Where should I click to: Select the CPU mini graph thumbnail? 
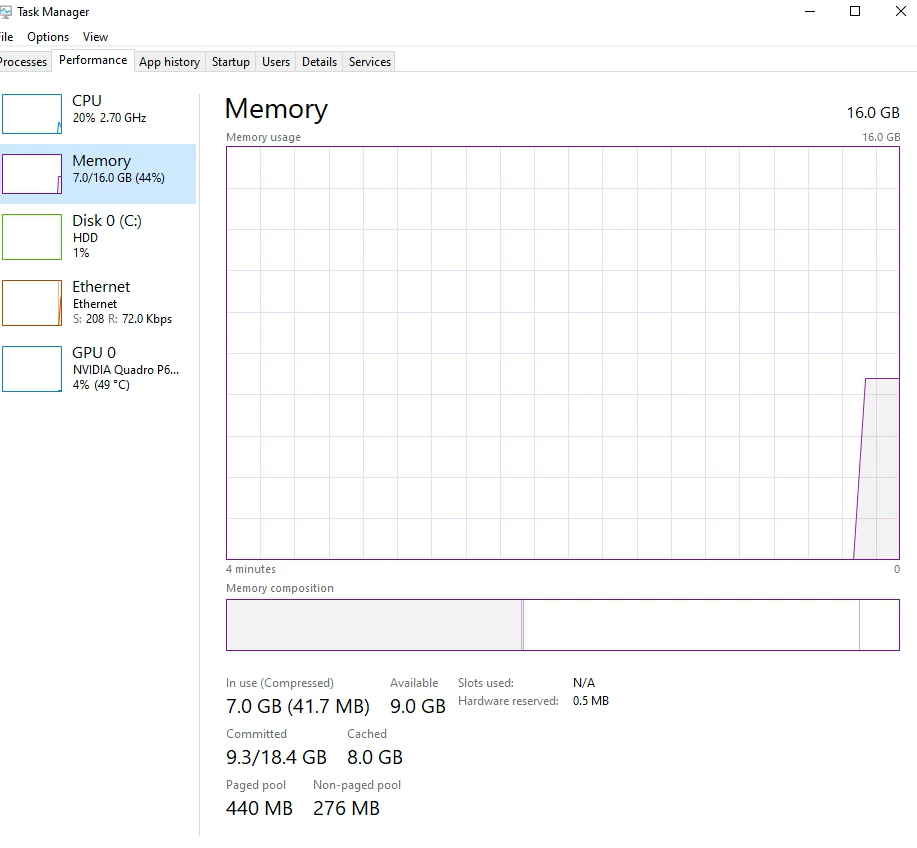pyautogui.click(x=32, y=114)
